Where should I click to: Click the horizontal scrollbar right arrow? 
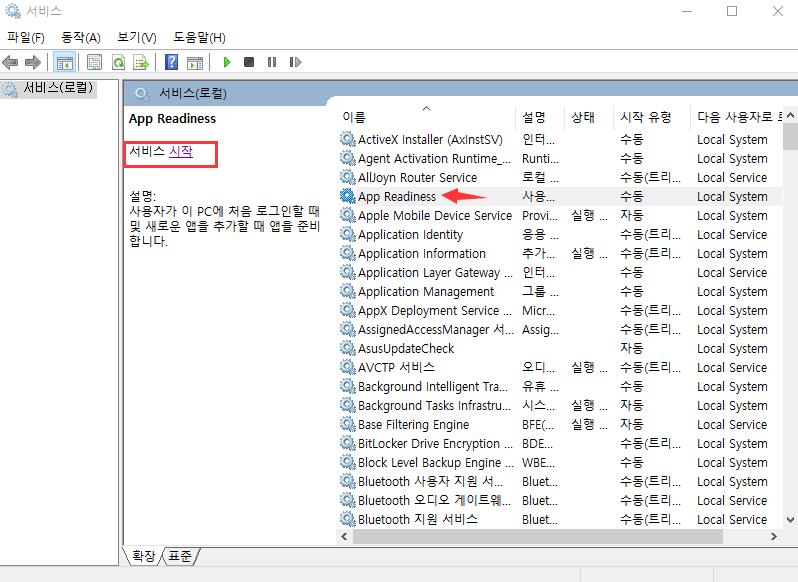774,536
